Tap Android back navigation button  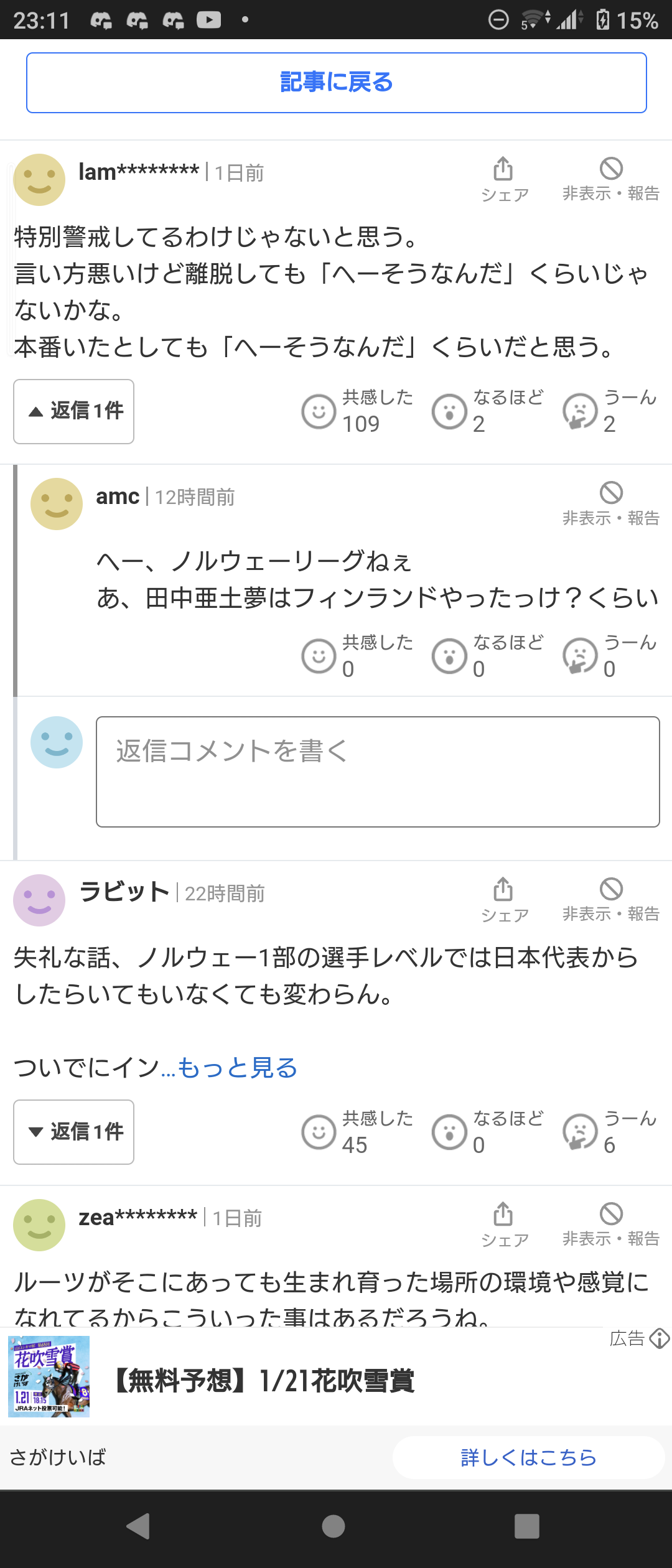click(139, 1526)
